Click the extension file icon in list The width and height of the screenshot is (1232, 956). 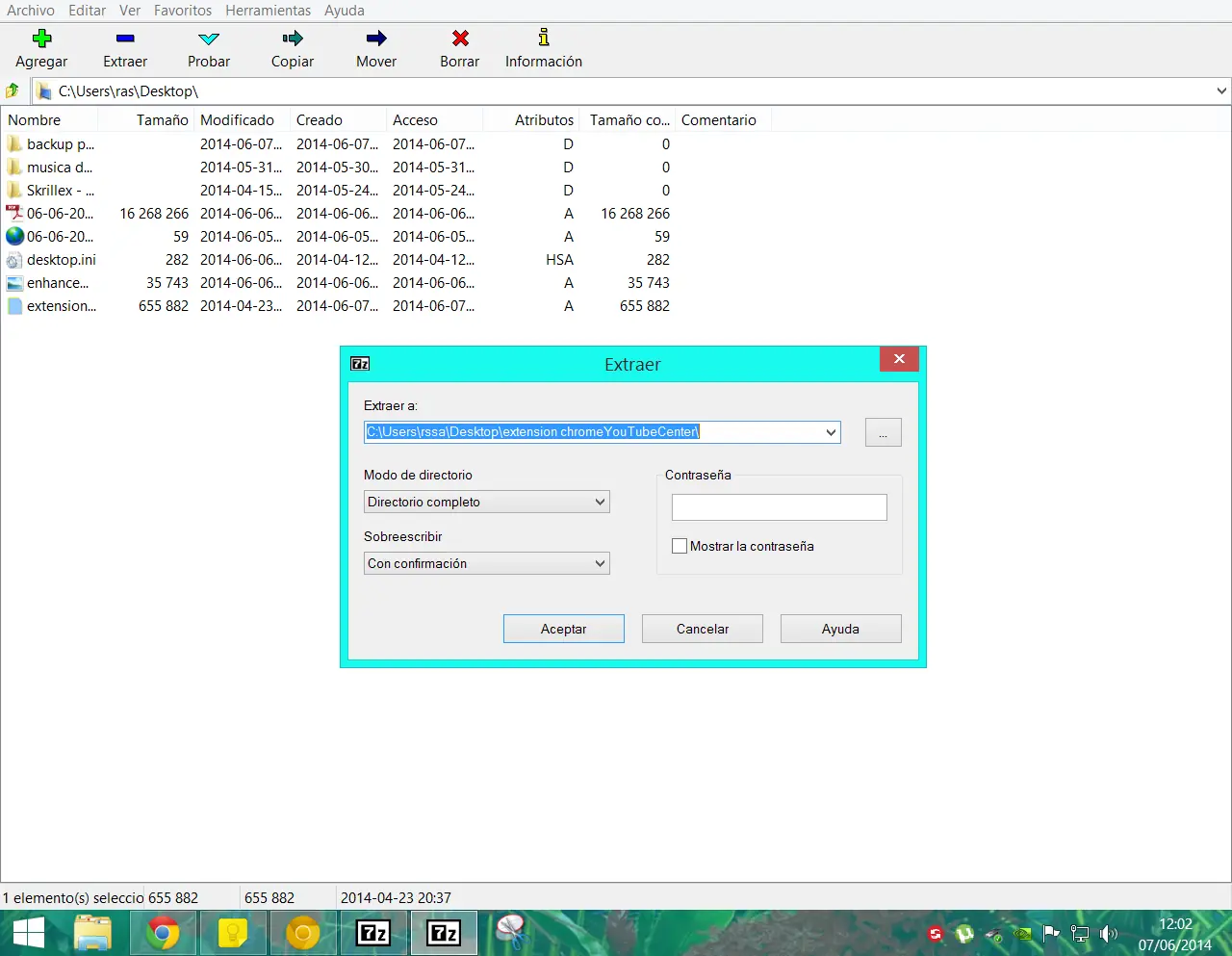click(14, 306)
